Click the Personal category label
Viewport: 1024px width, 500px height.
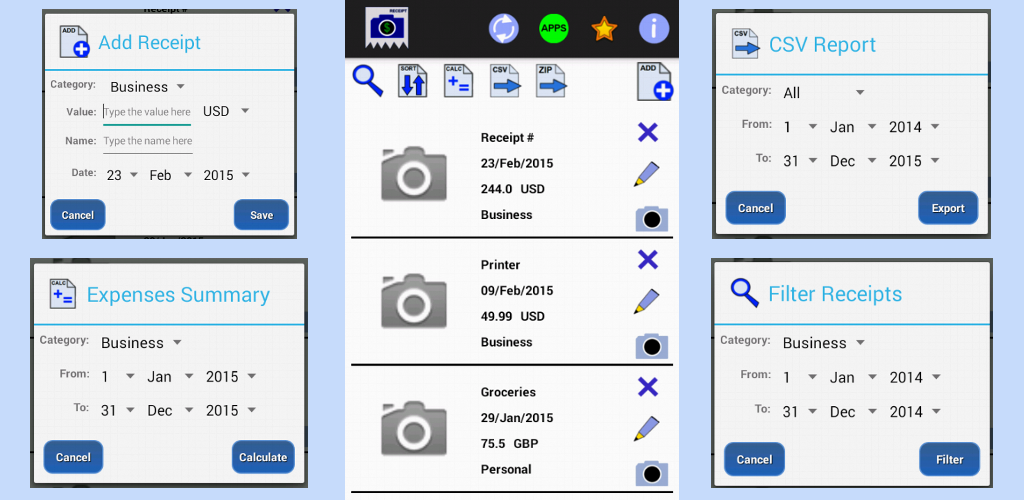(x=506, y=469)
